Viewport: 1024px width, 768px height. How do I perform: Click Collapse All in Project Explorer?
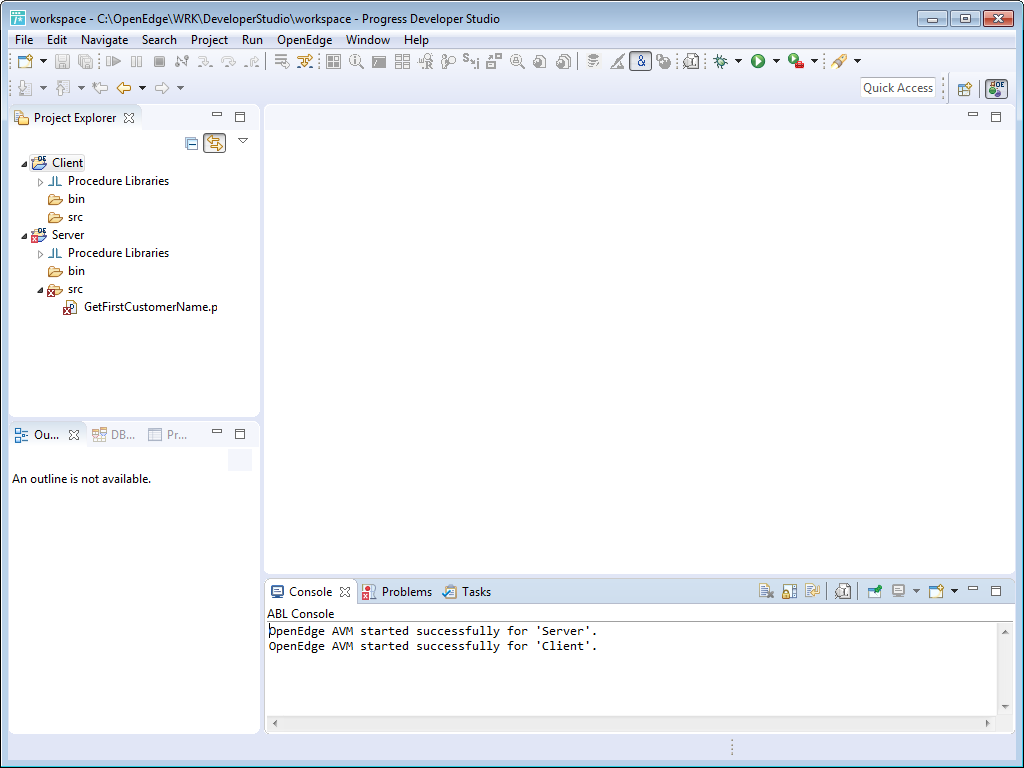[191, 143]
